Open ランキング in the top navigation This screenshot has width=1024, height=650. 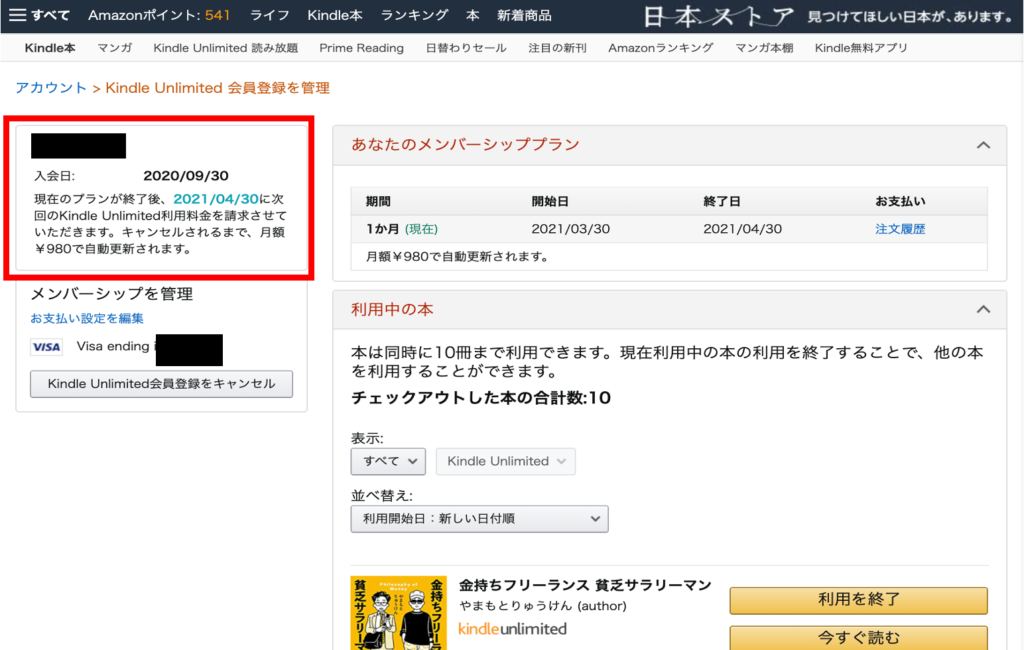pyautogui.click(x=414, y=15)
